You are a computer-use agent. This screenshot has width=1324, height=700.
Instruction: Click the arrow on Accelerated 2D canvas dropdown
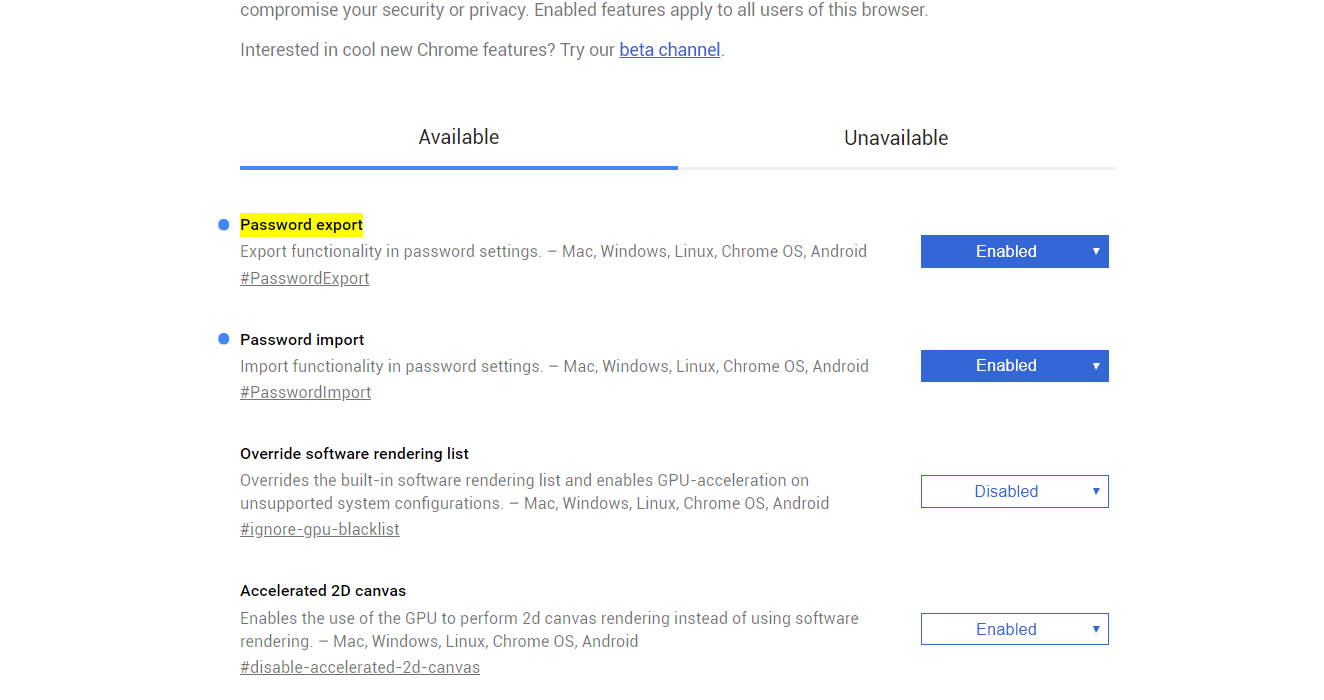coord(1096,629)
